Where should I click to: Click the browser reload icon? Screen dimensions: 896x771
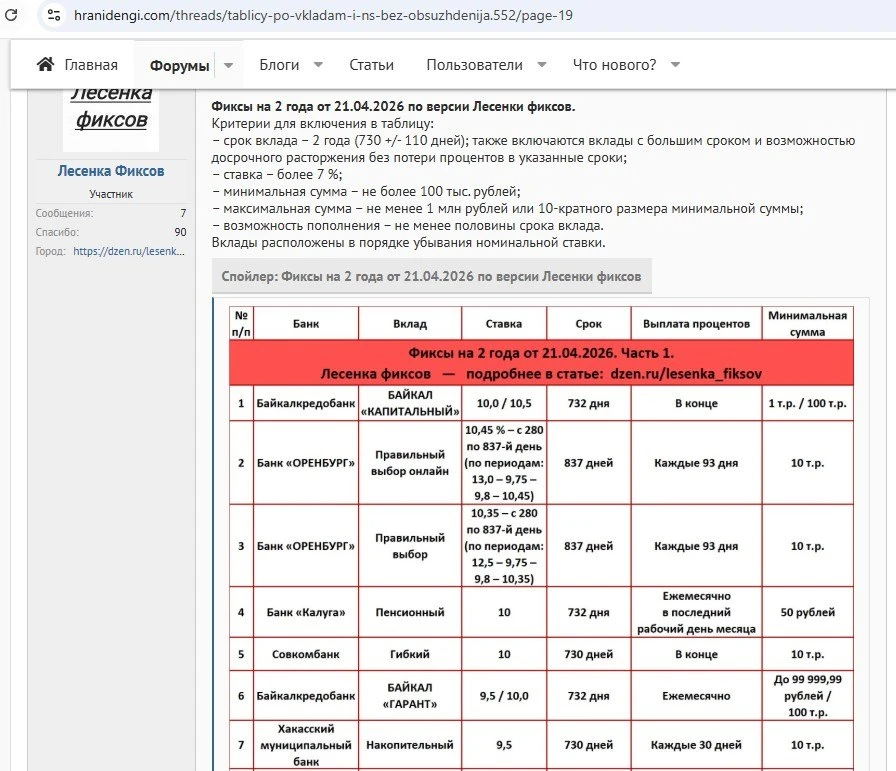(x=11, y=15)
